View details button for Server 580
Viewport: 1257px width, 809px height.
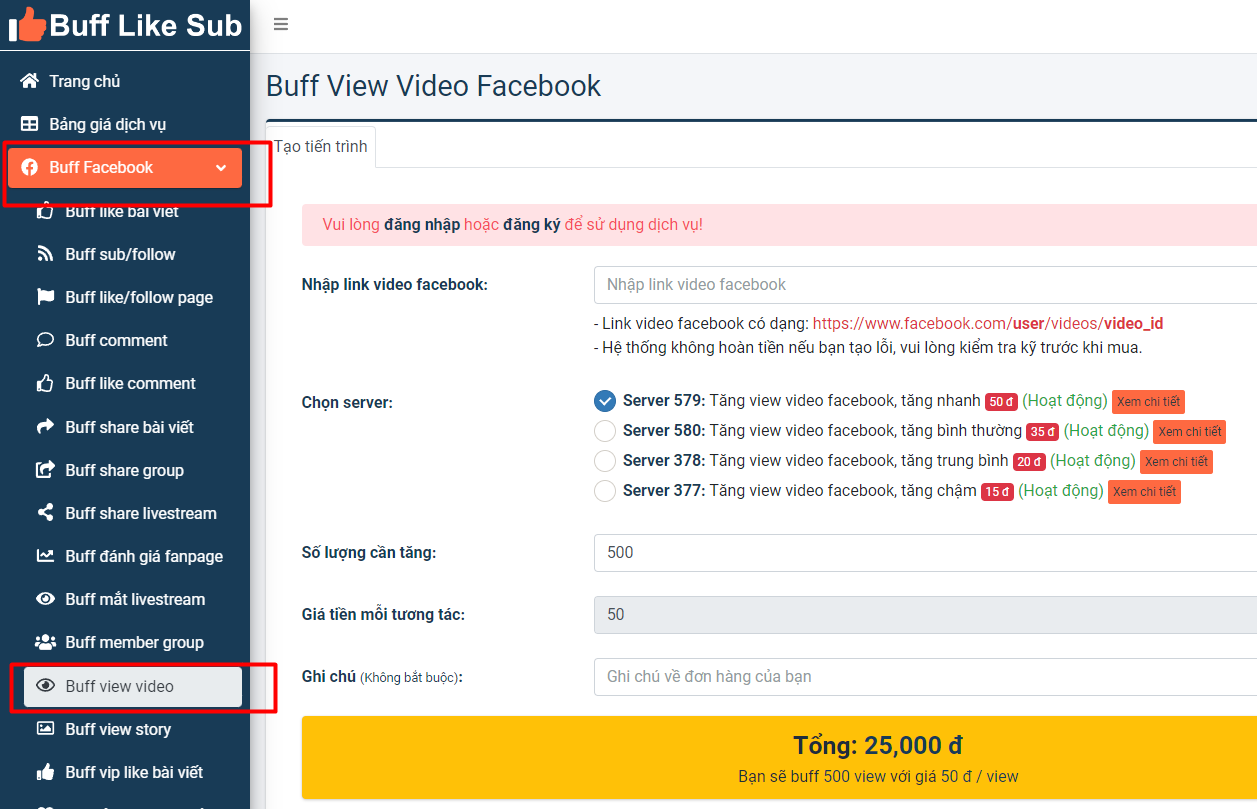coord(1189,431)
